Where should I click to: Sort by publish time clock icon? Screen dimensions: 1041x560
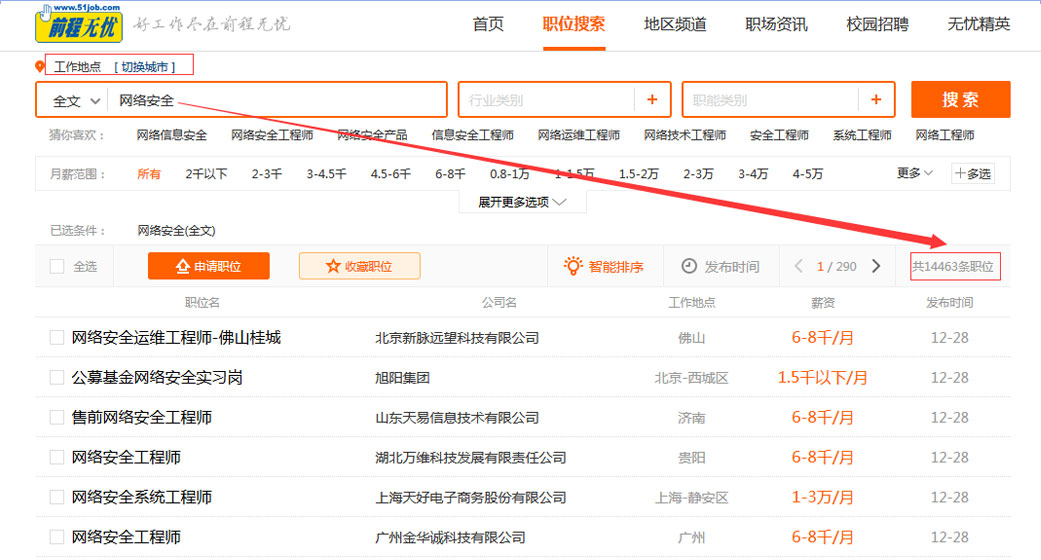pos(689,266)
